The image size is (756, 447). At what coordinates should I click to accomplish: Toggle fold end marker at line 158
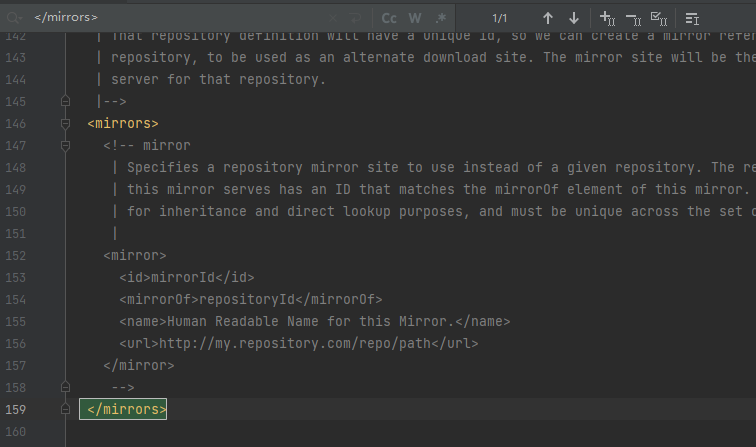[66, 387]
